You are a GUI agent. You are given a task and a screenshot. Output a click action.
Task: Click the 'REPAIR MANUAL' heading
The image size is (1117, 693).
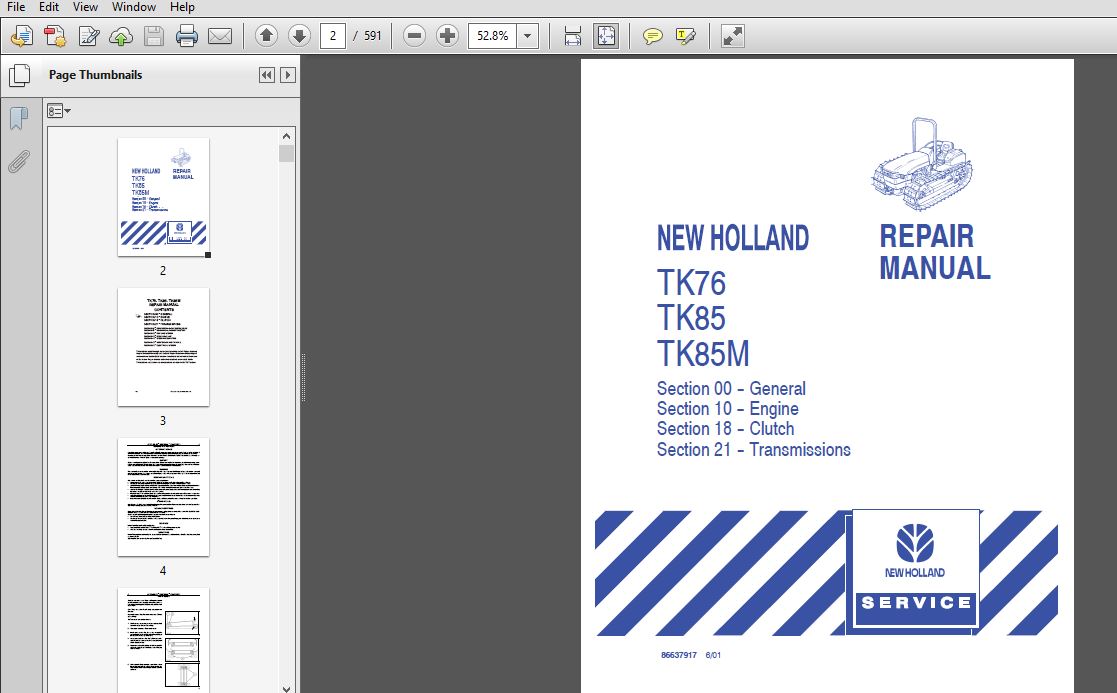click(x=935, y=252)
